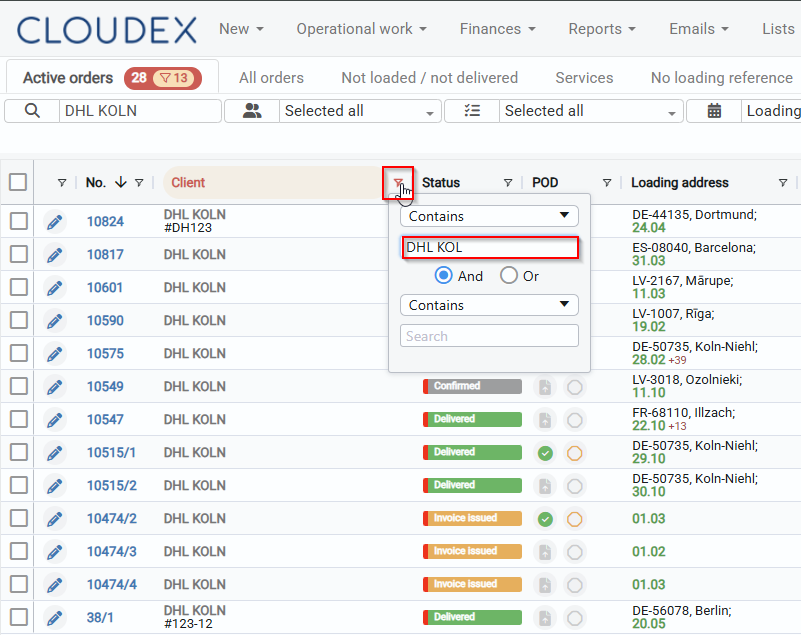801x635 pixels.
Task: Select checkbox of order 38/1
Action: pyautogui.click(x=19, y=617)
